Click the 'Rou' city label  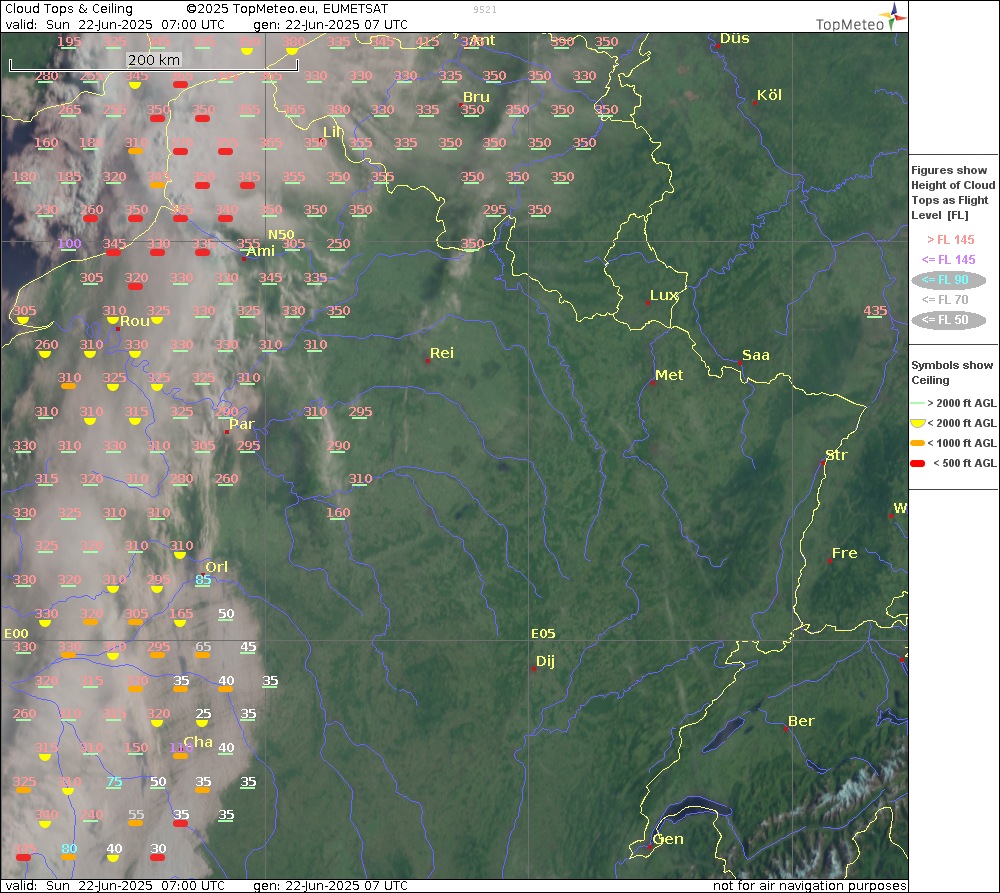click(x=135, y=321)
